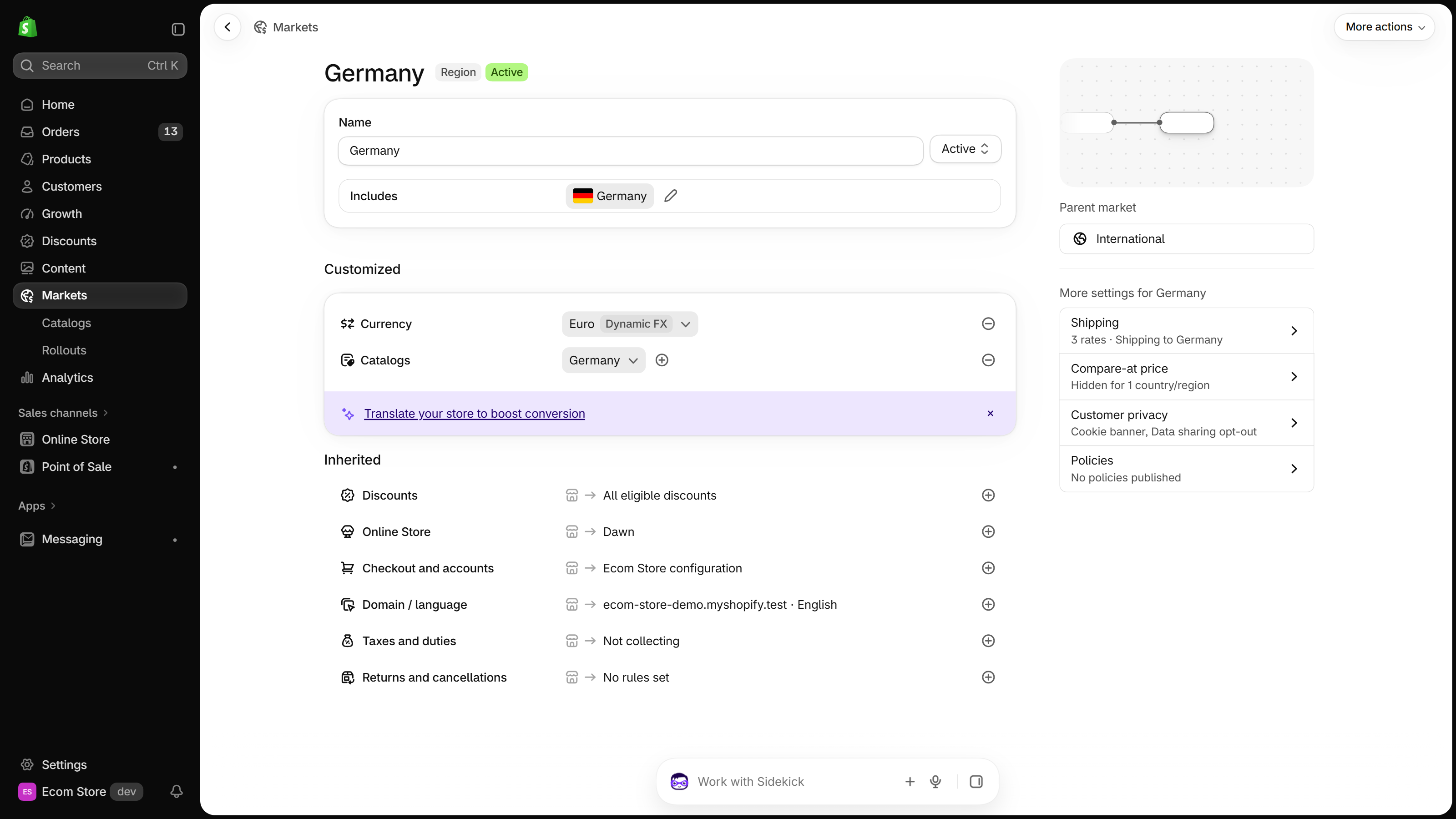Image resolution: width=1456 pixels, height=819 pixels.
Task: Go to Products in the sidebar
Action: [100, 159]
